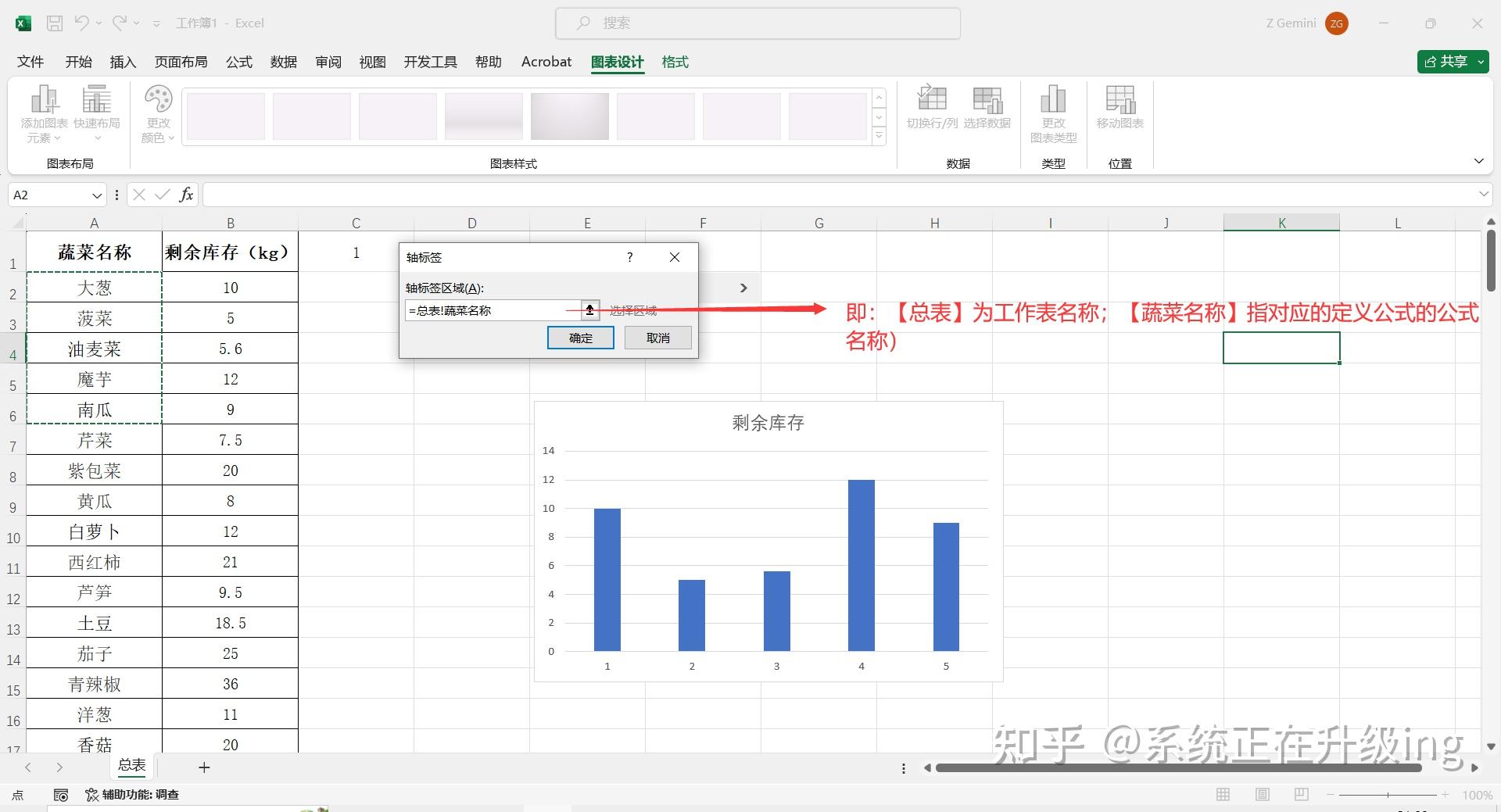Switch to the 图表设计 ribbon tab
Viewport: 1501px width, 812px height.
pyautogui.click(x=618, y=62)
